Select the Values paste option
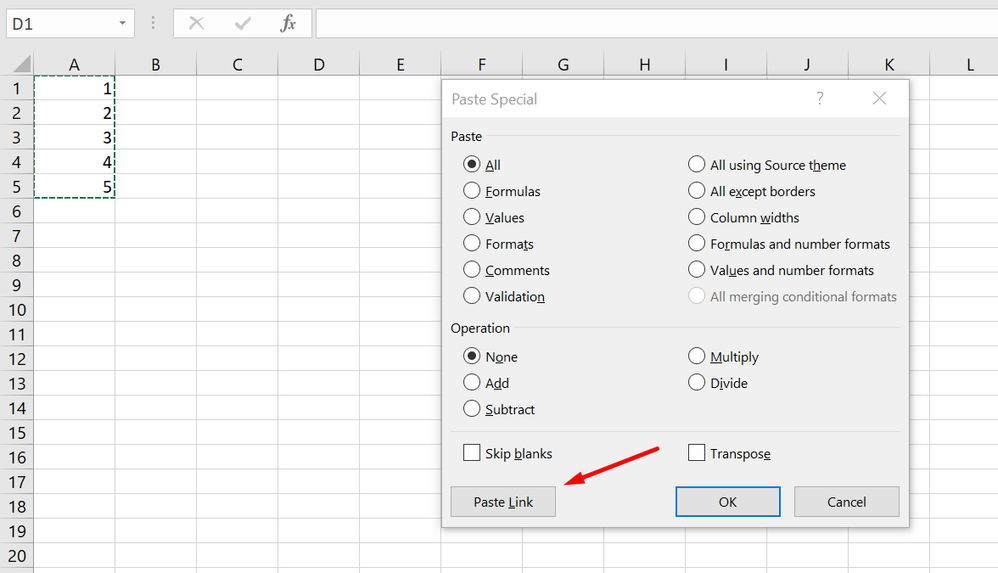The width and height of the screenshot is (998, 573). [x=472, y=216]
